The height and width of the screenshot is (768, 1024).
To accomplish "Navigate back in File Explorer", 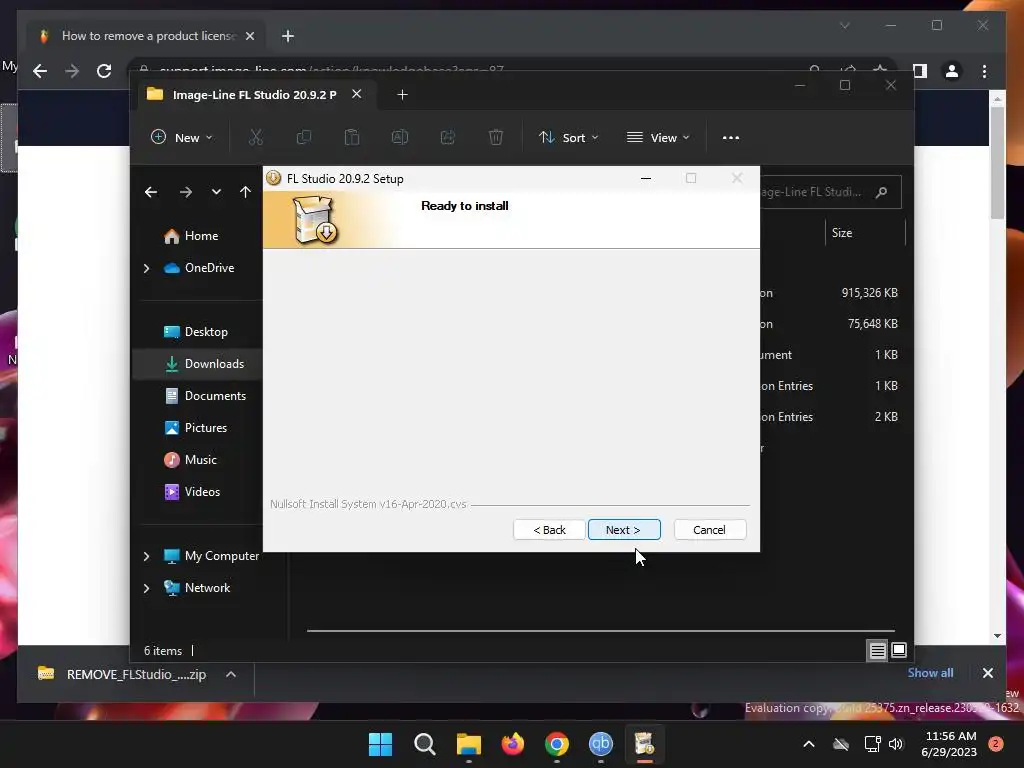I will [x=151, y=192].
